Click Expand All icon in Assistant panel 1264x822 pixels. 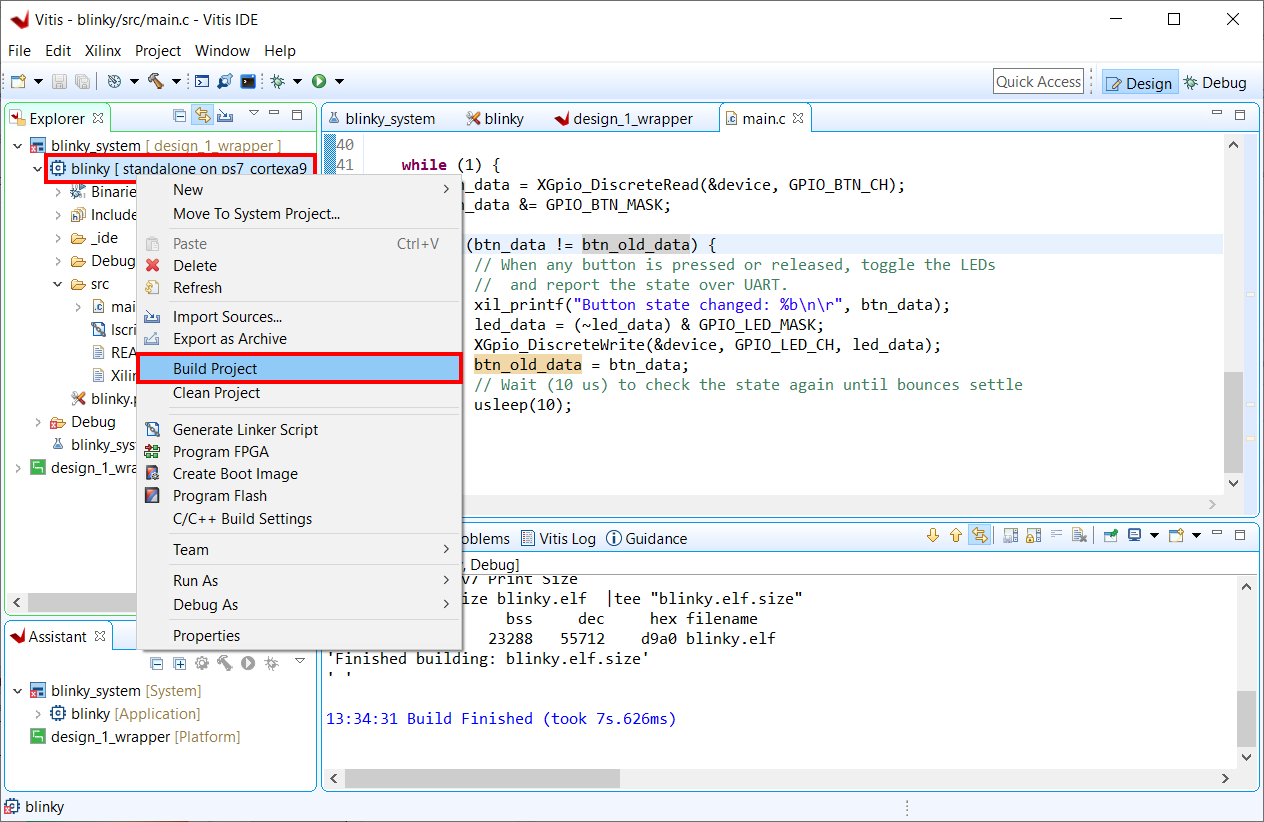[180, 663]
